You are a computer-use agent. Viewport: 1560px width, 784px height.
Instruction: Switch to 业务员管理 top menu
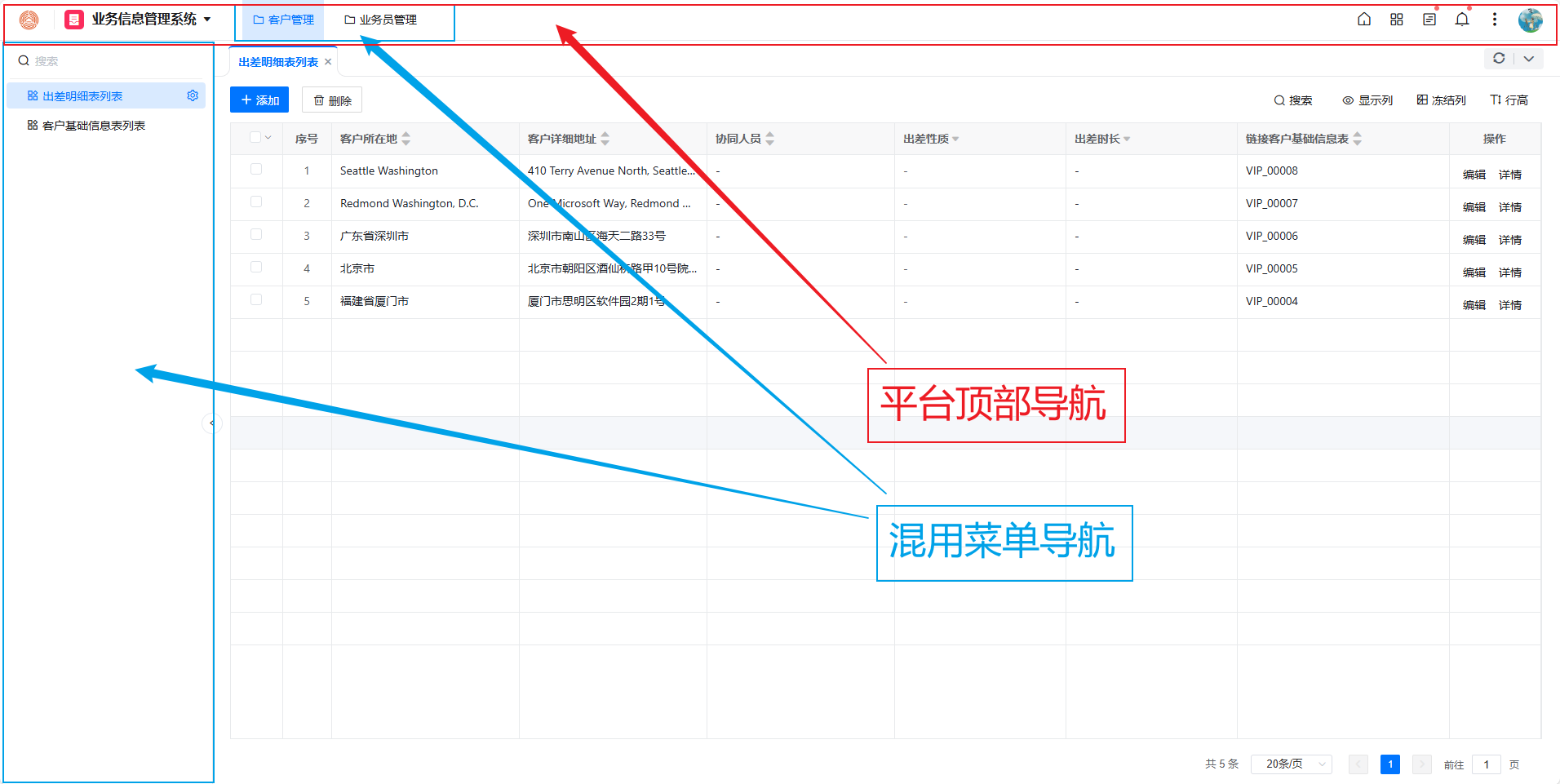pyautogui.click(x=380, y=20)
